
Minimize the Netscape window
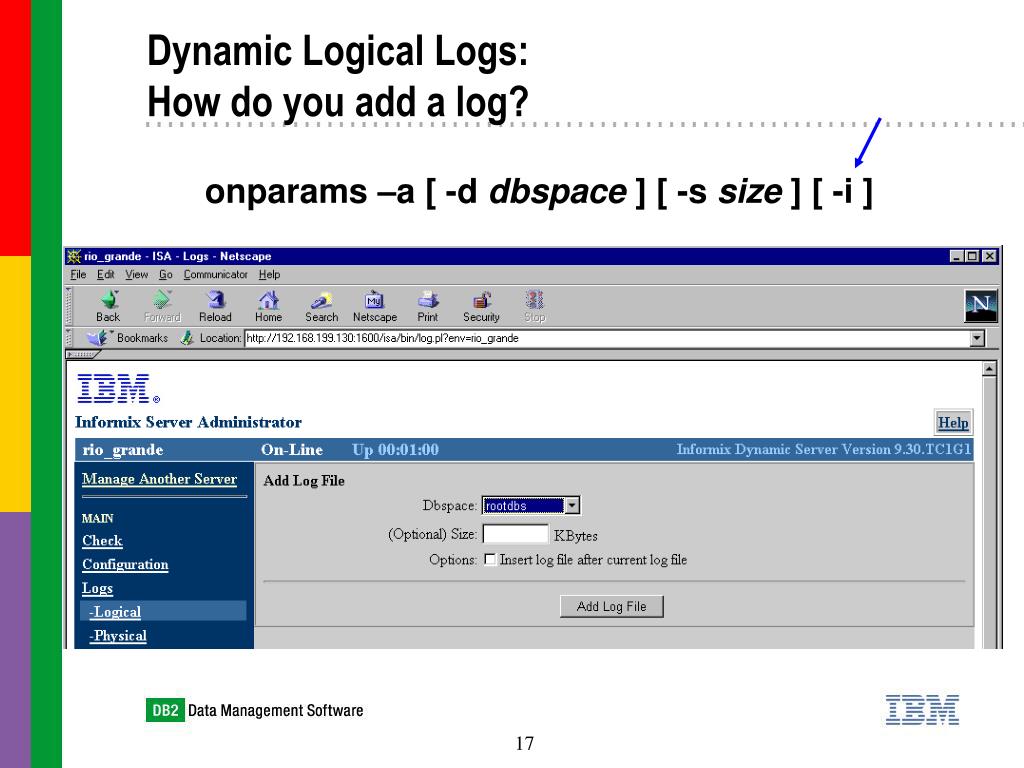(x=956, y=256)
